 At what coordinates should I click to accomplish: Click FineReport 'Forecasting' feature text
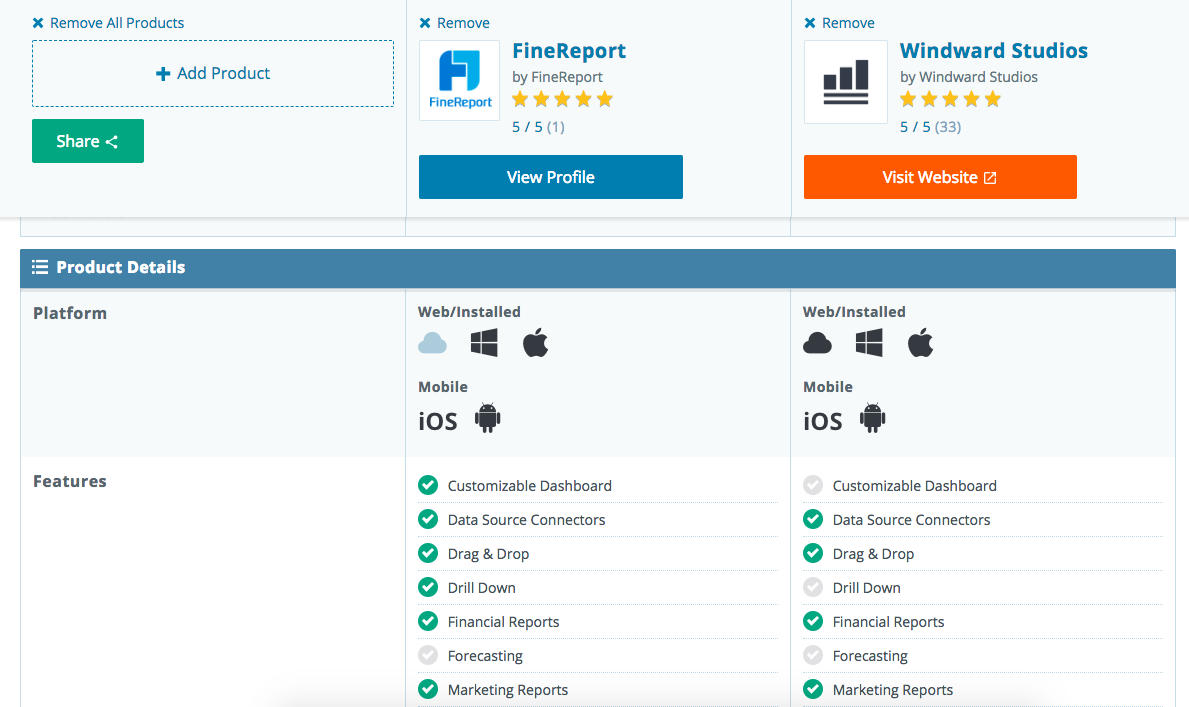point(485,656)
